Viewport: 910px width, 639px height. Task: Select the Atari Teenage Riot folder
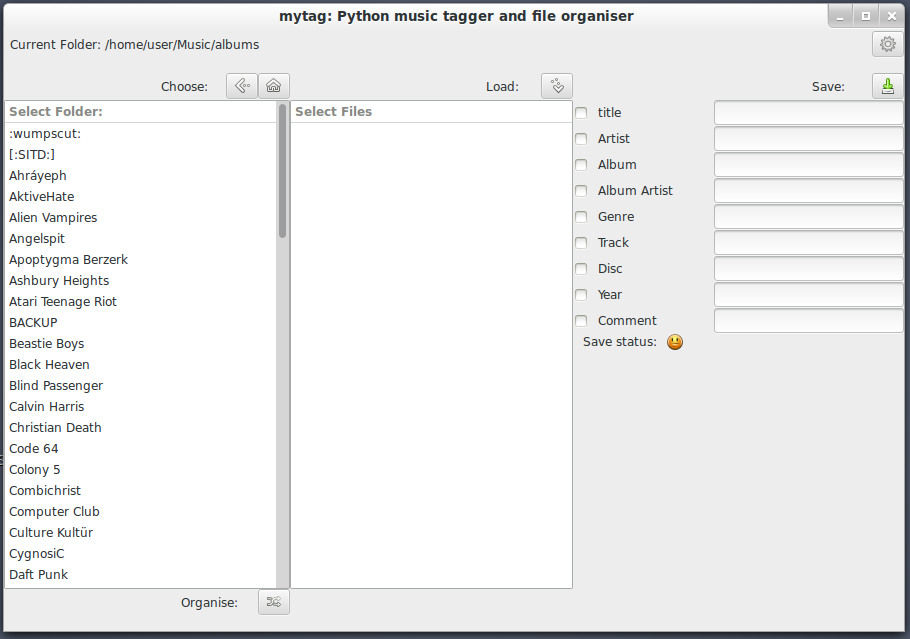tap(140, 302)
